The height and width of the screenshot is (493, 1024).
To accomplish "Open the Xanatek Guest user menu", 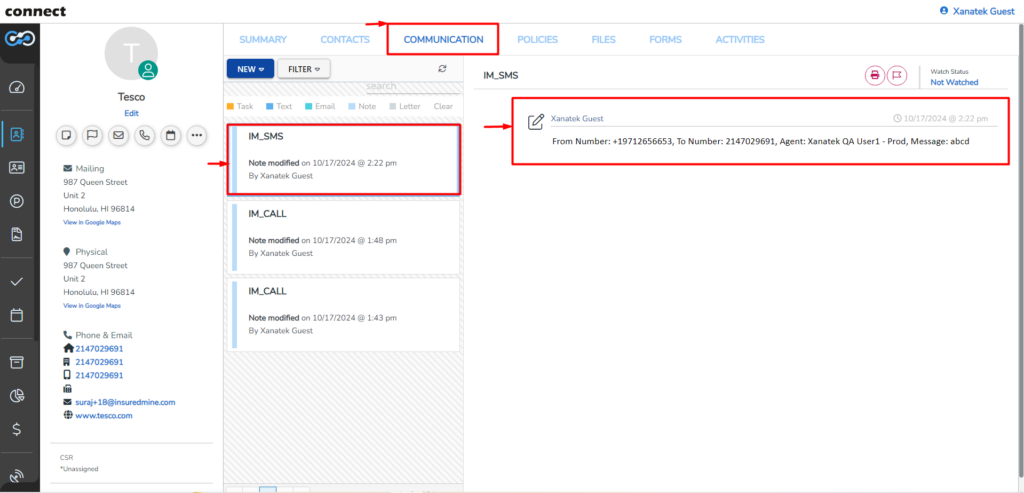I will point(977,11).
